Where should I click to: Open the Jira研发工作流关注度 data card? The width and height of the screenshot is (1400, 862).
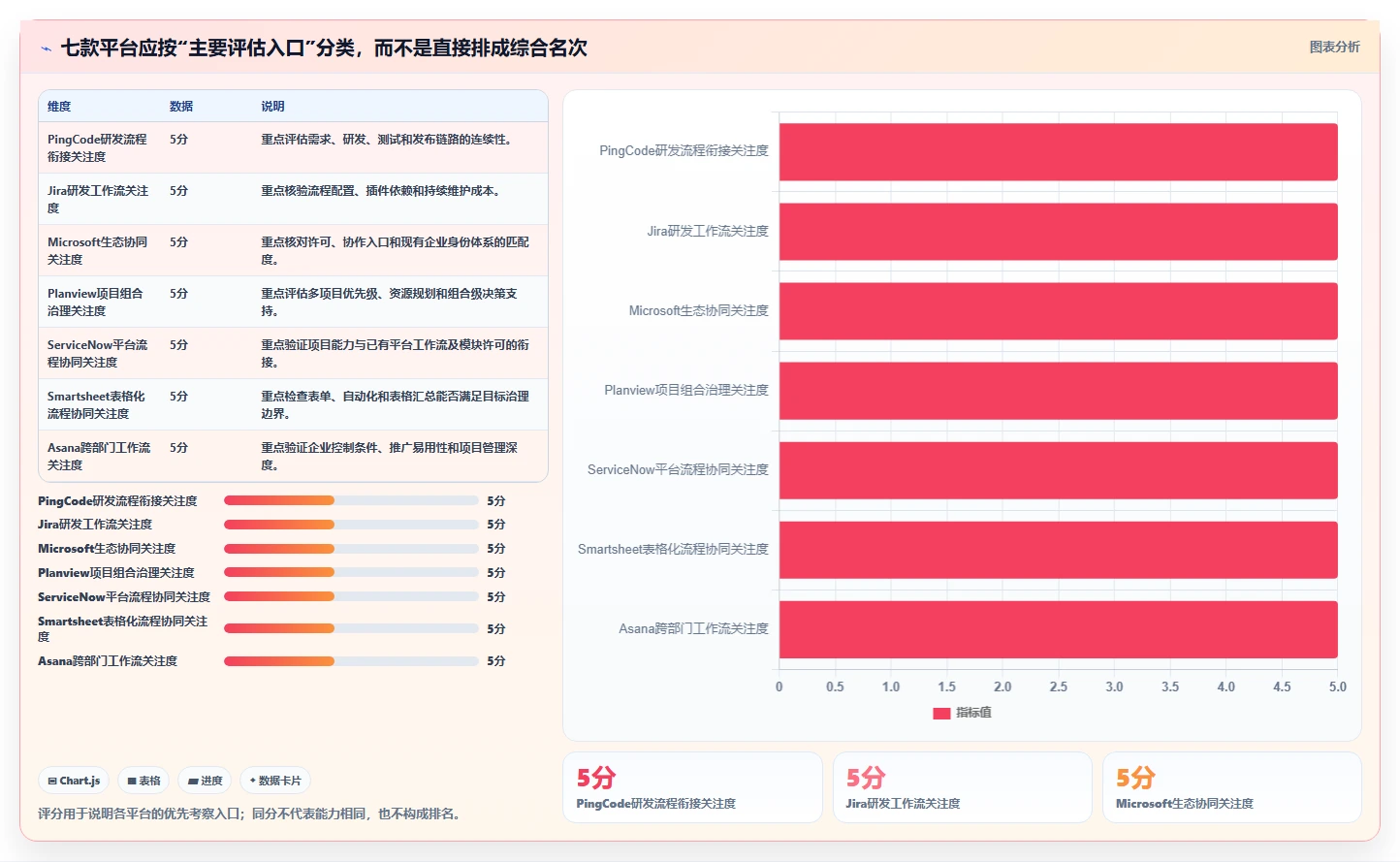point(962,787)
